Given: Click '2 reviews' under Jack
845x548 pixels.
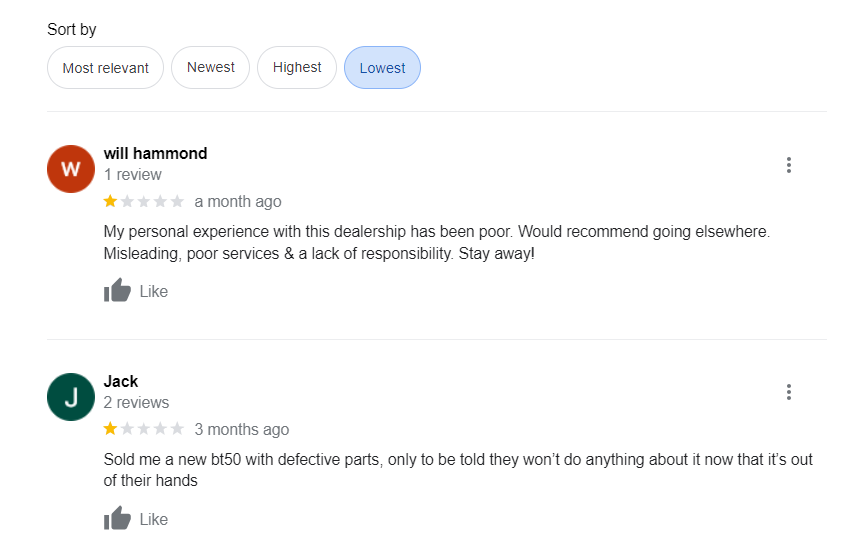Looking at the screenshot, I should pos(136,403).
